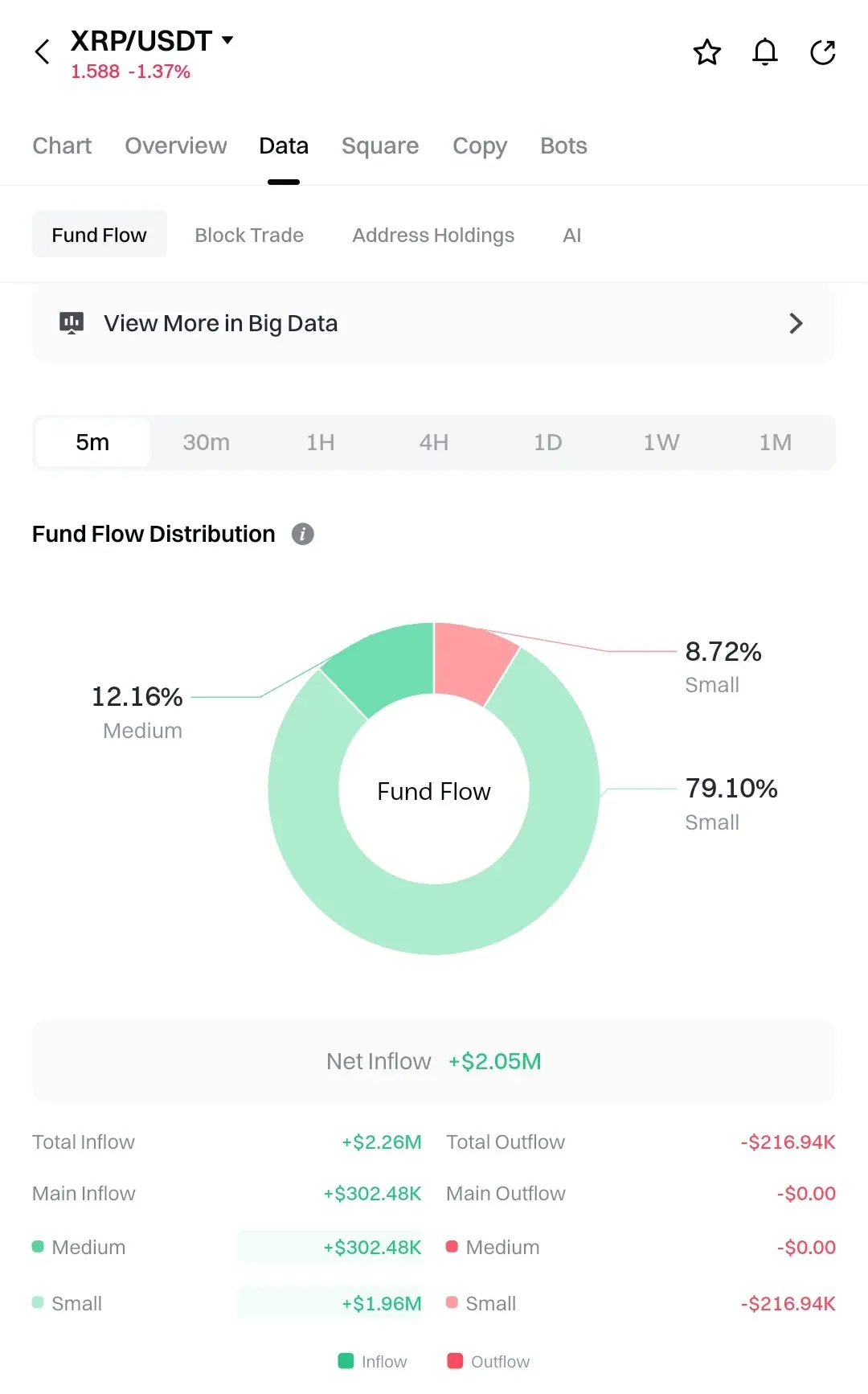Tap the share icon in header
This screenshot has width=868, height=1394.
(823, 52)
